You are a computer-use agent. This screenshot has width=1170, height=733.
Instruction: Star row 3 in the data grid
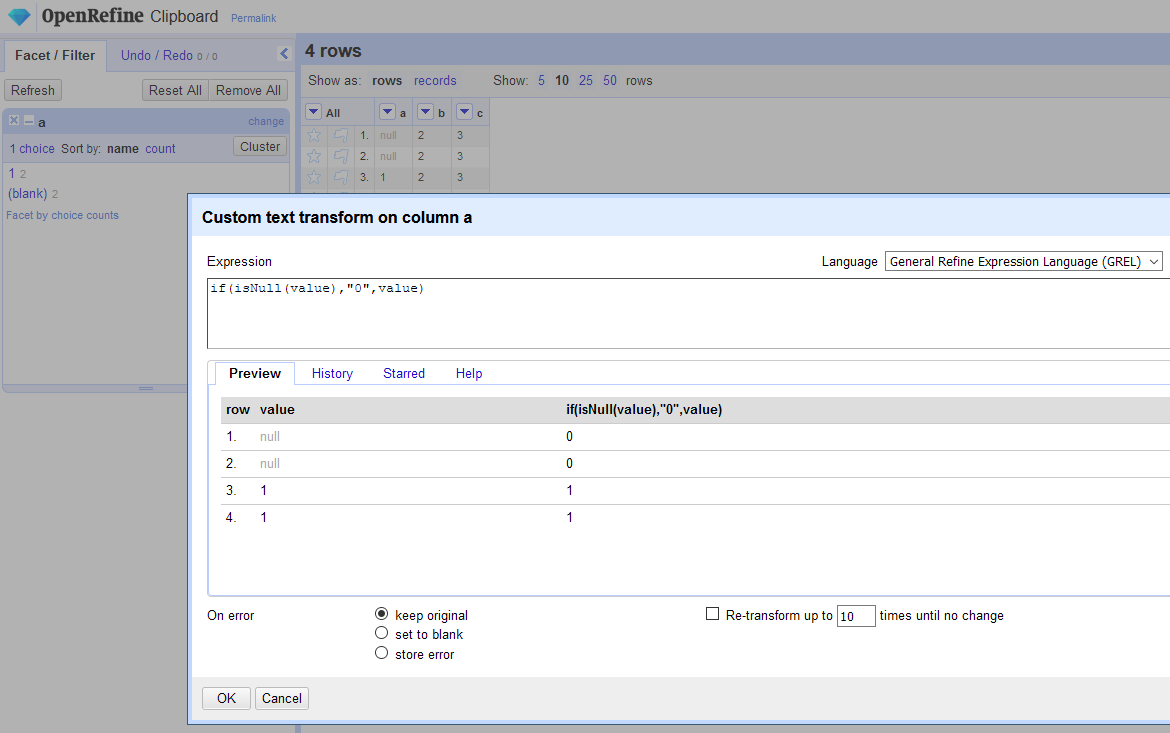click(314, 177)
